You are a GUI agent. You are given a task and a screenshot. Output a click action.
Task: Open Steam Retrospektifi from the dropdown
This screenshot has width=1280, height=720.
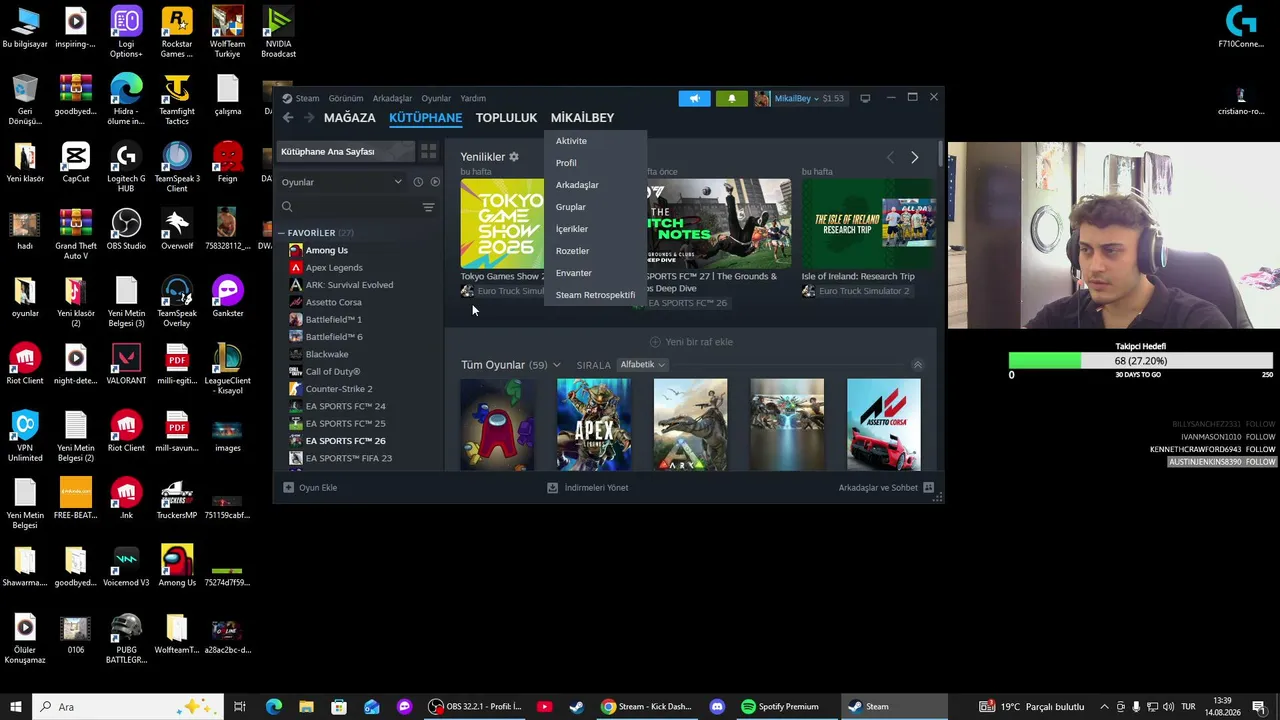[595, 295]
